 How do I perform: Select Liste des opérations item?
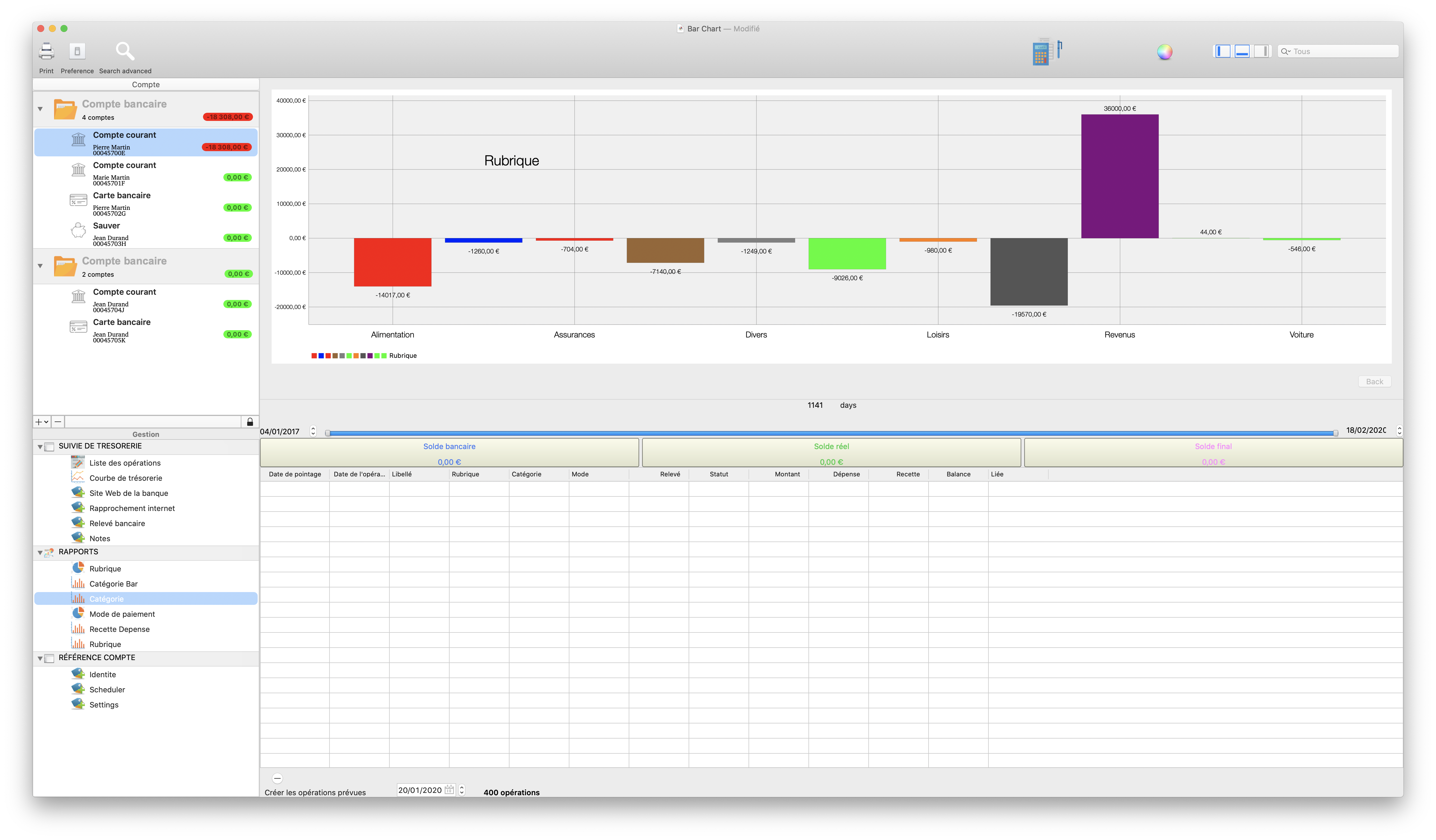[x=125, y=463]
